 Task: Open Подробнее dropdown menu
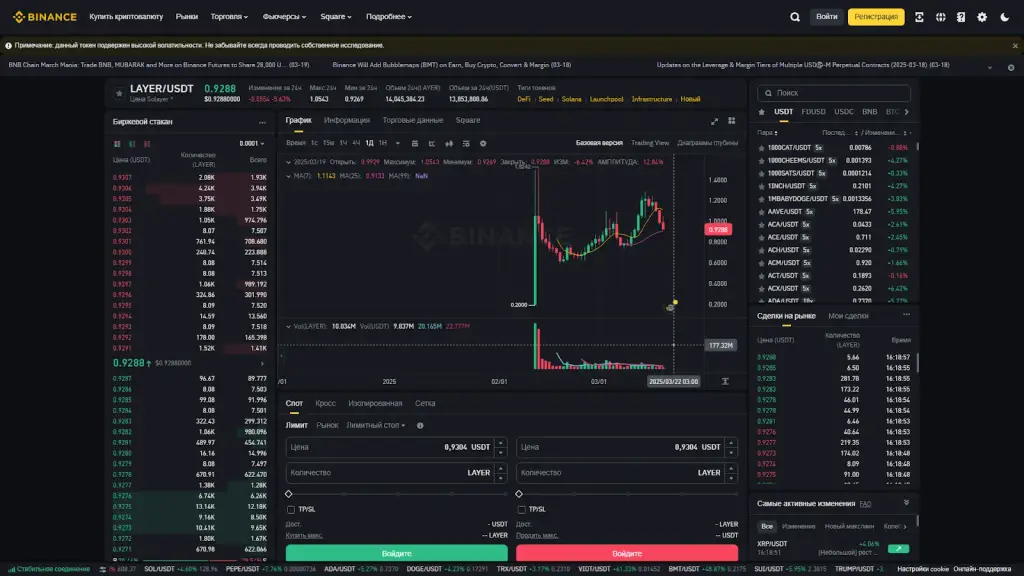(x=389, y=17)
